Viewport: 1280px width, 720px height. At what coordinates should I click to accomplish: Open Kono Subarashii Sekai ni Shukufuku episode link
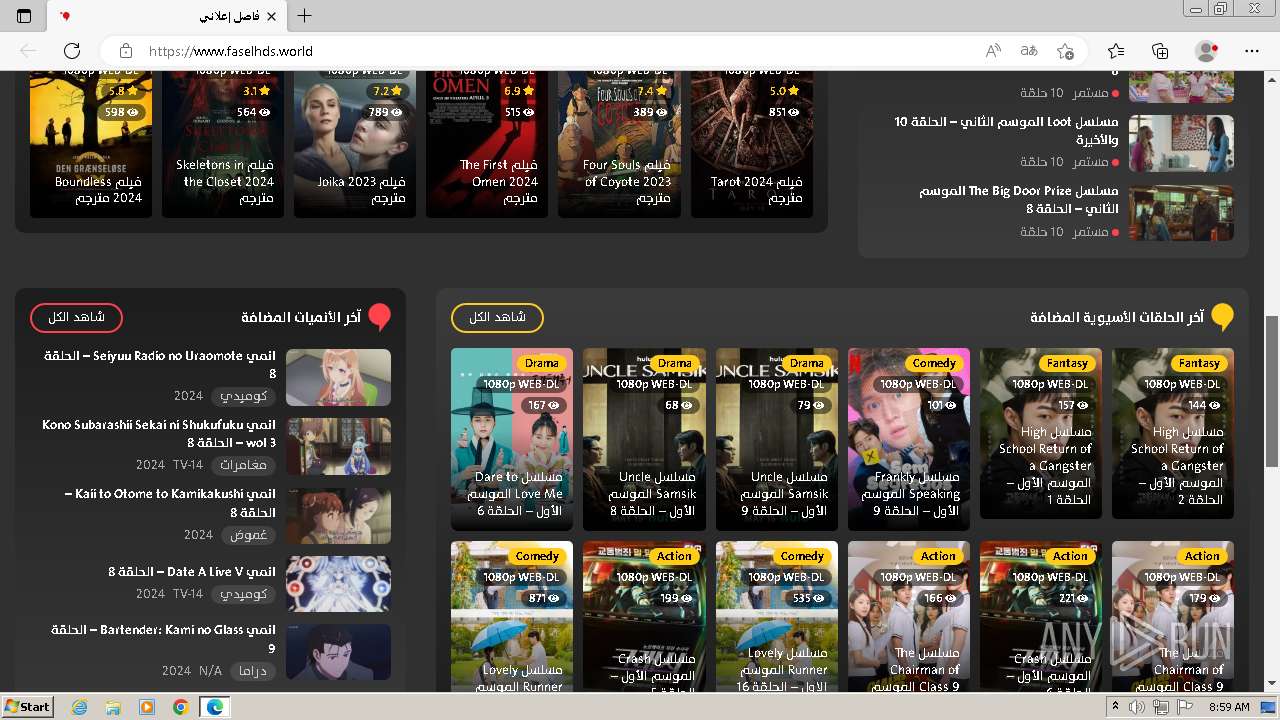point(159,433)
